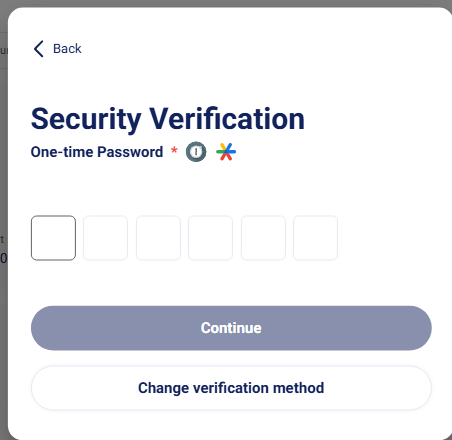Click the 1Password autofill icon
The width and height of the screenshot is (452, 440).
coord(196,152)
